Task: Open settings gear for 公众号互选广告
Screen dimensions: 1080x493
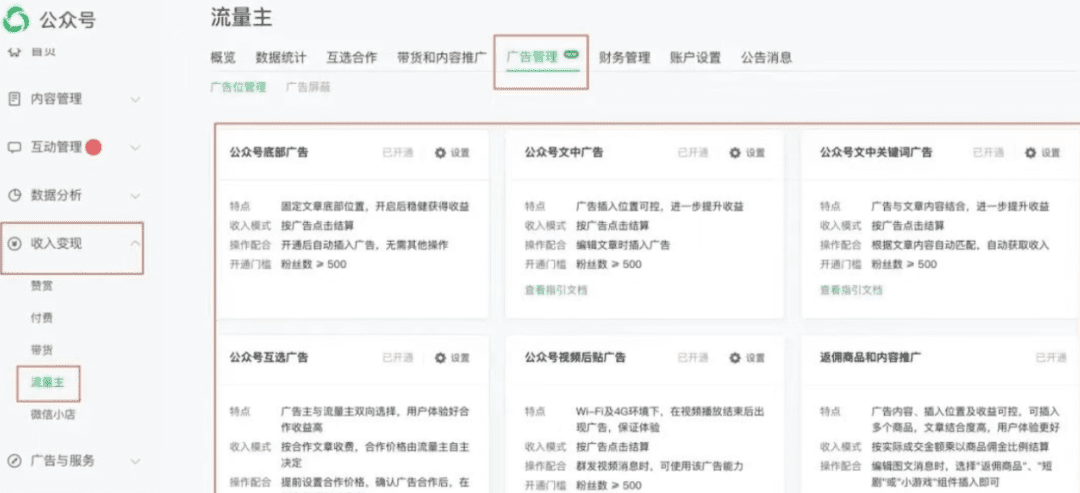Action: point(441,358)
